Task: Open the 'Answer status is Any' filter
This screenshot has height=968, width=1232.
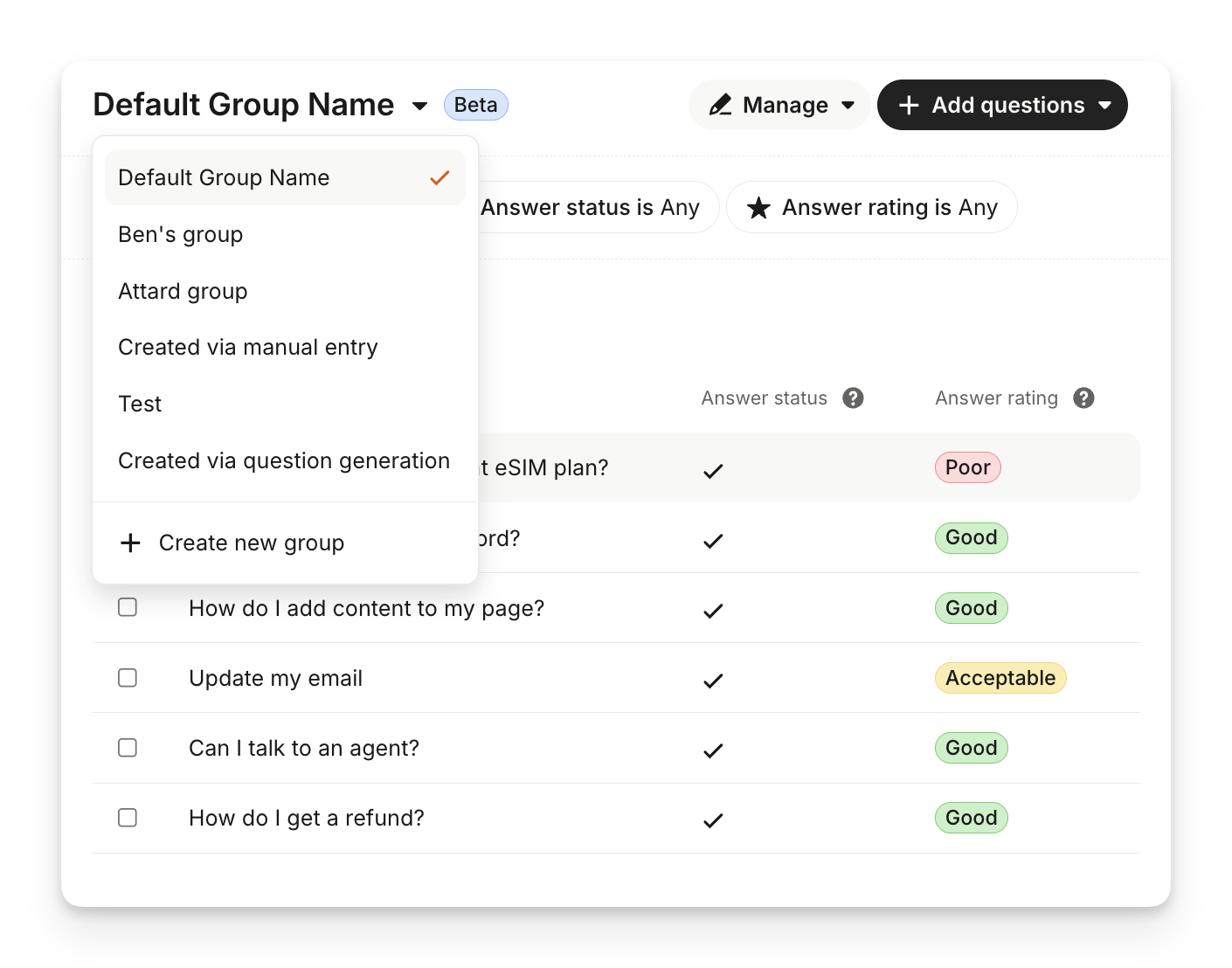Action: (594, 208)
